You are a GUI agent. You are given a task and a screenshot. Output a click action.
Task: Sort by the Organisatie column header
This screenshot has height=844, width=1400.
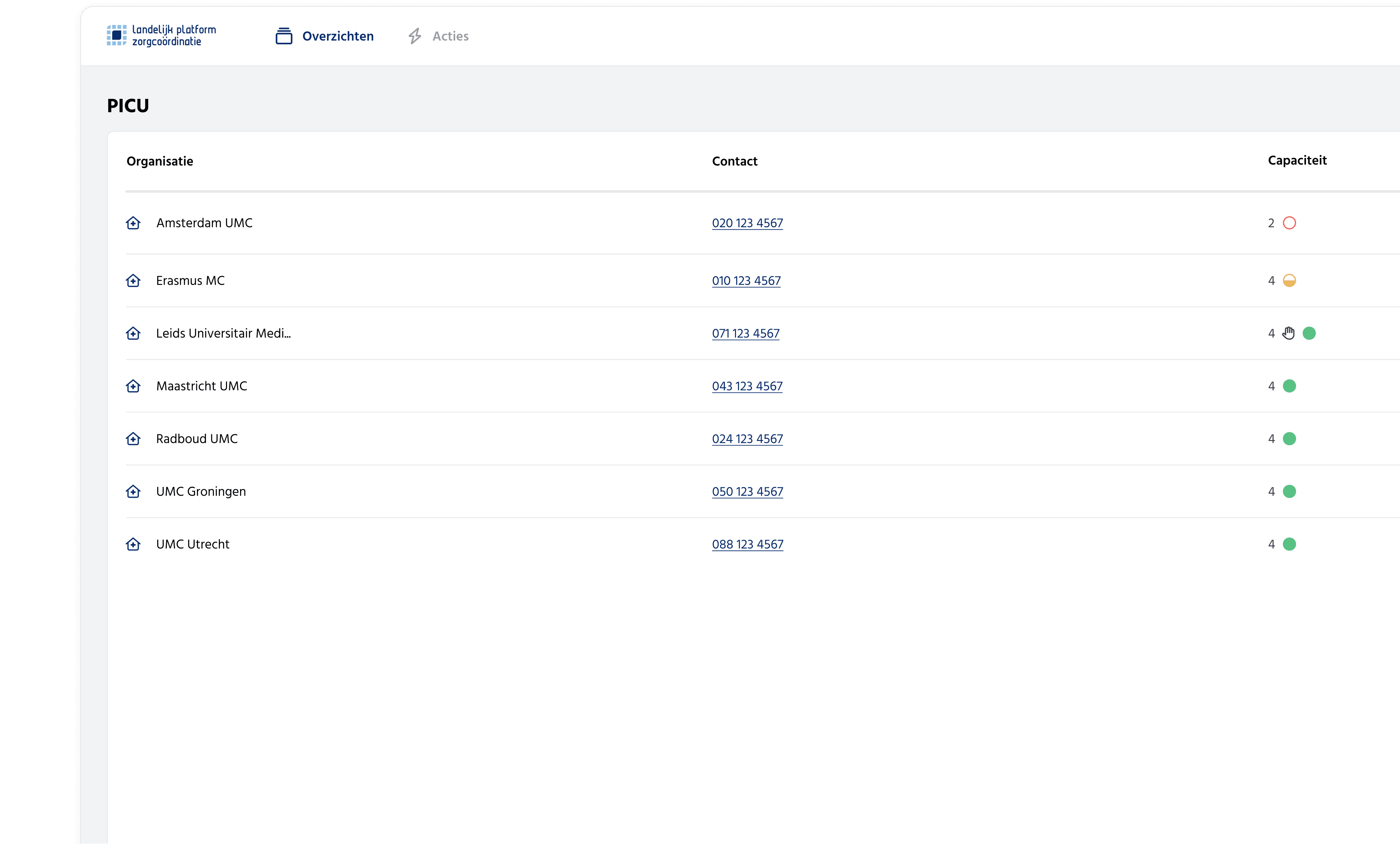[160, 161]
